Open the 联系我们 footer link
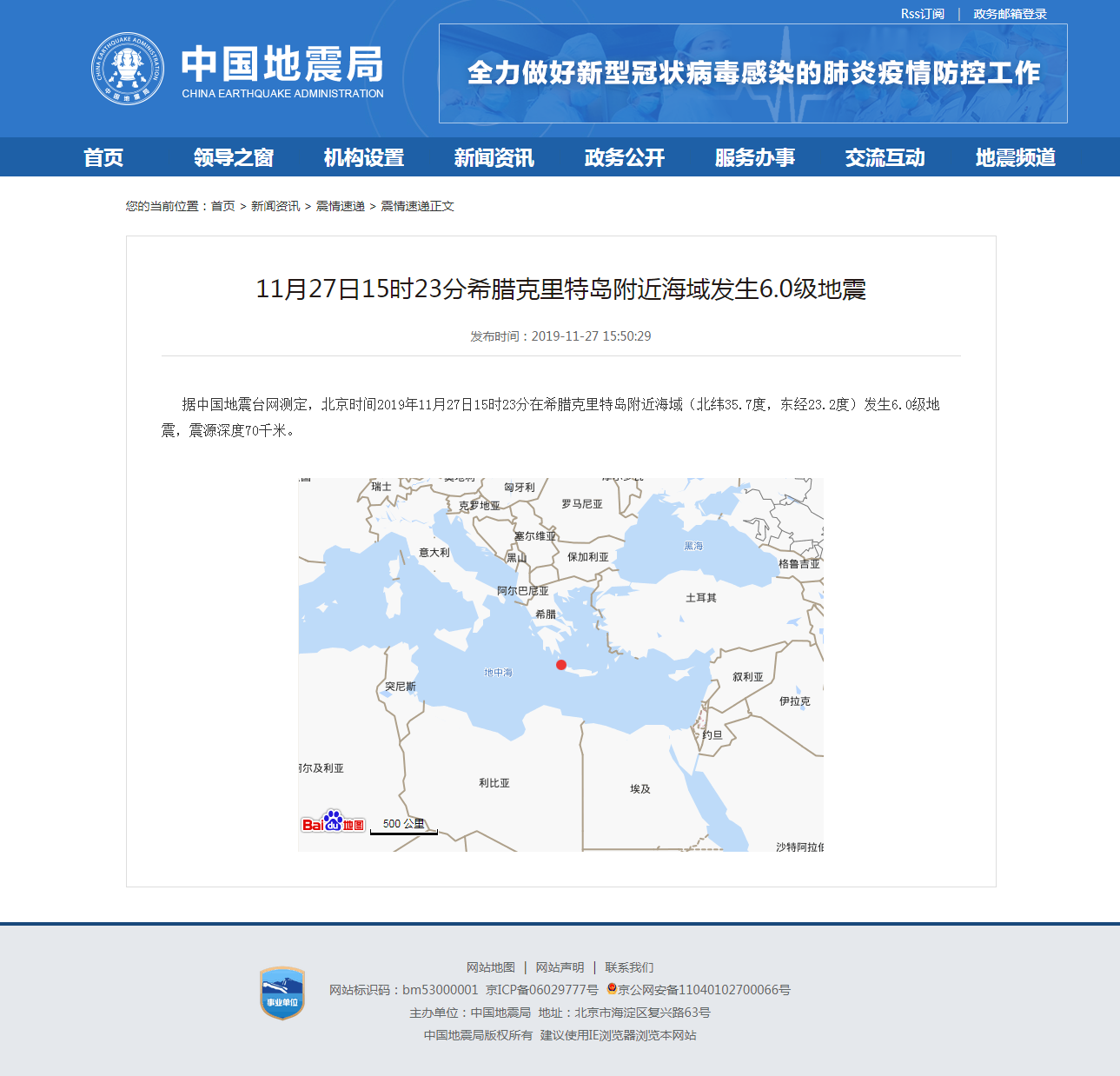1120x1076 pixels. pyautogui.click(x=629, y=967)
